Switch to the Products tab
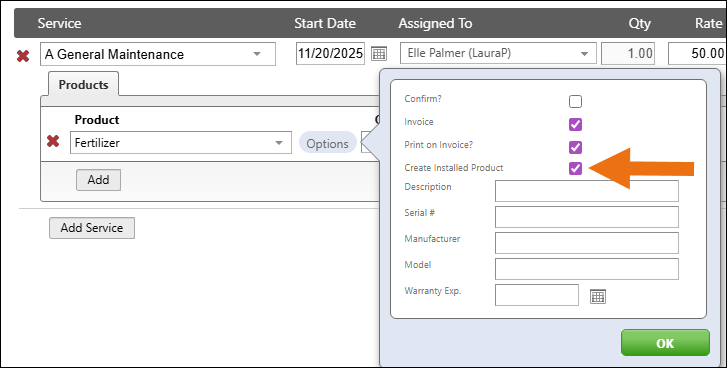This screenshot has width=727, height=368. pyautogui.click(x=83, y=84)
